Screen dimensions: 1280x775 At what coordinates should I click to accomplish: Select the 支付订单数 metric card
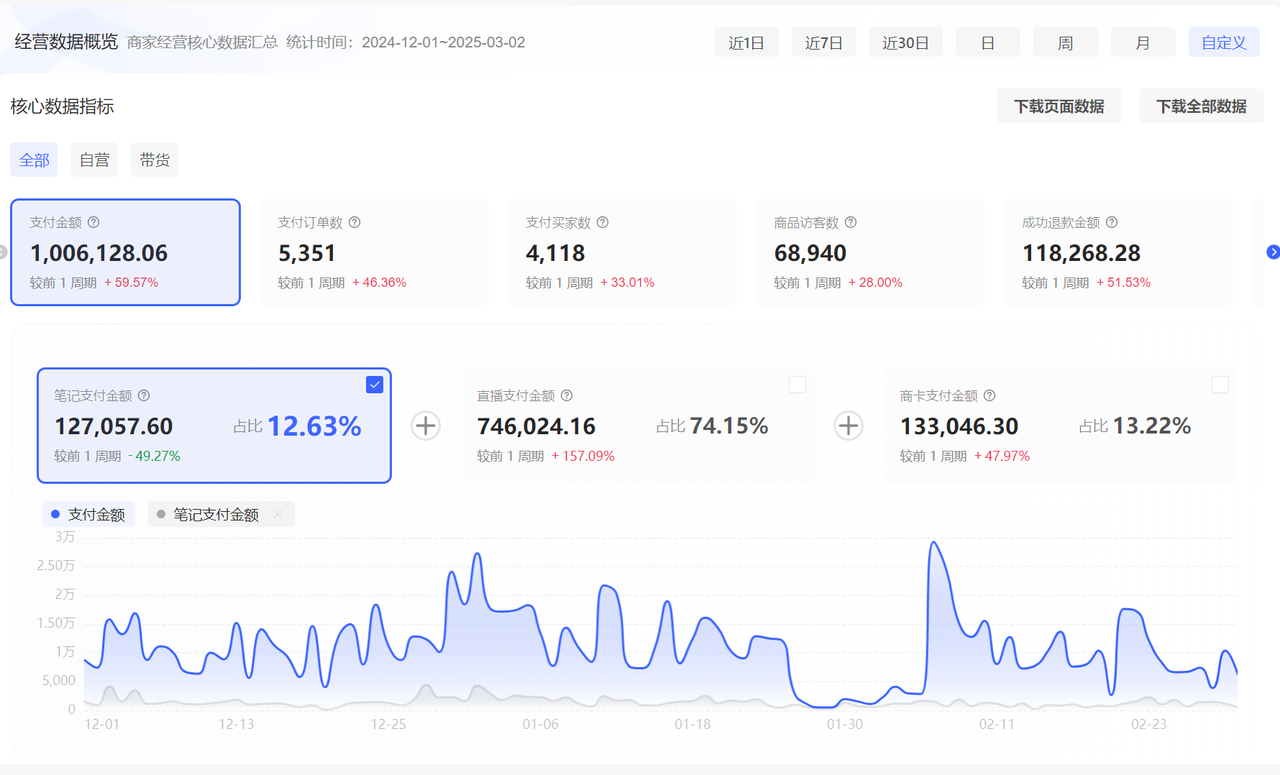pyautogui.click(x=373, y=252)
